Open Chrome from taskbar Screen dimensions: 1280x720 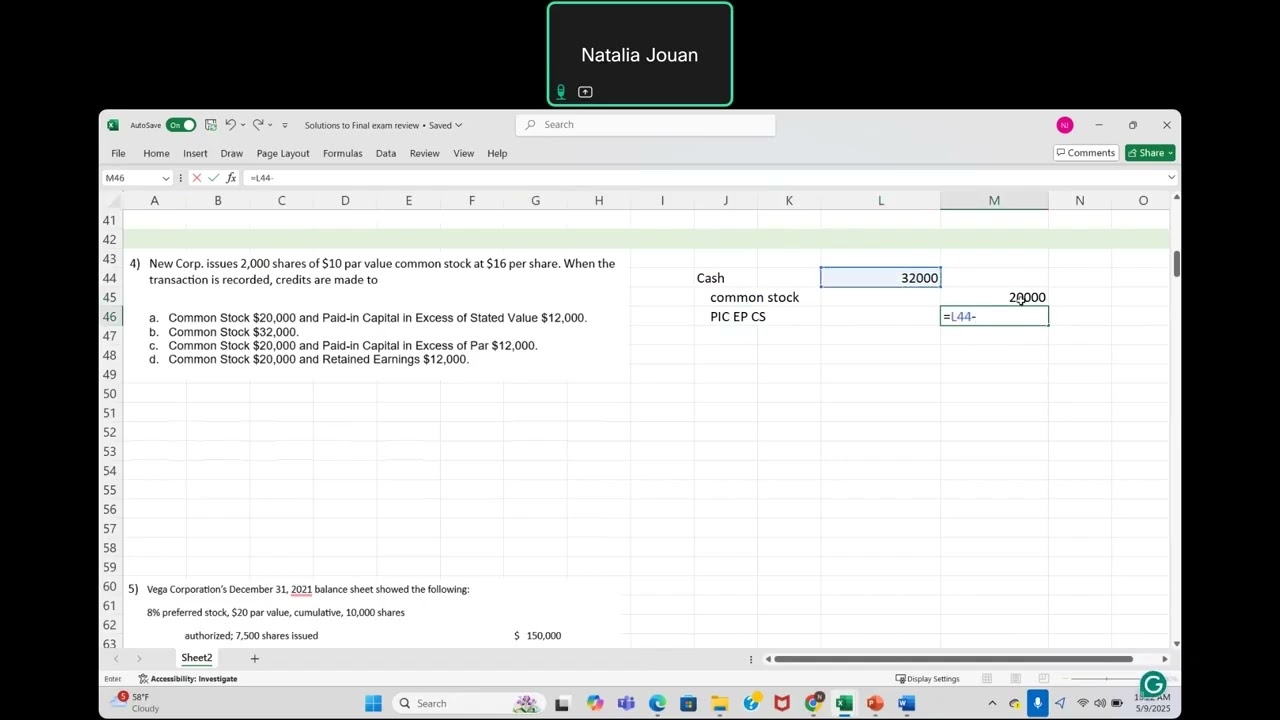tap(813, 703)
